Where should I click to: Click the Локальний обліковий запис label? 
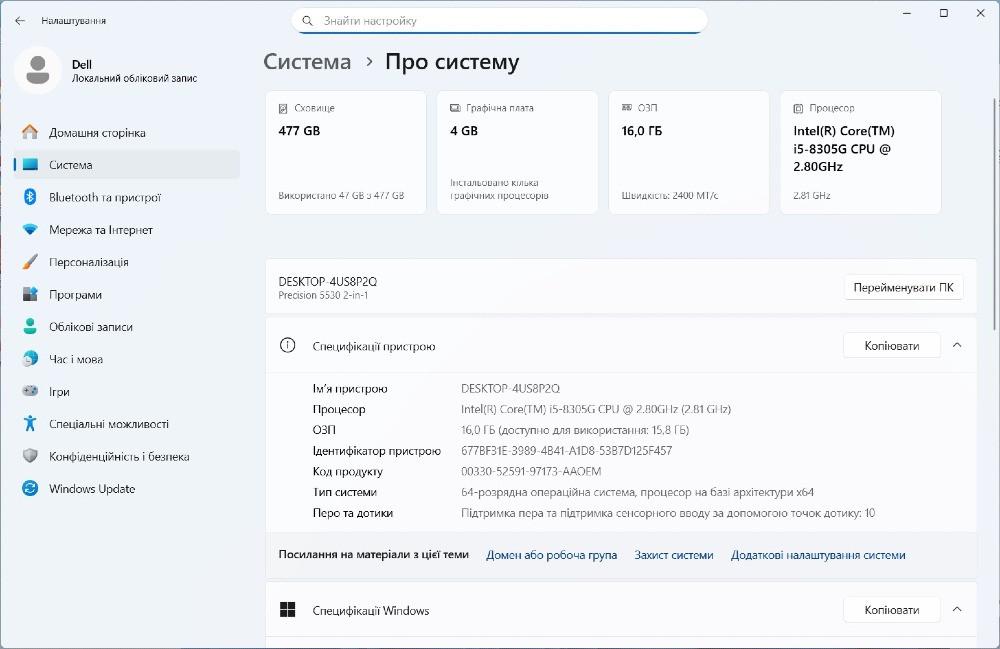[134, 78]
